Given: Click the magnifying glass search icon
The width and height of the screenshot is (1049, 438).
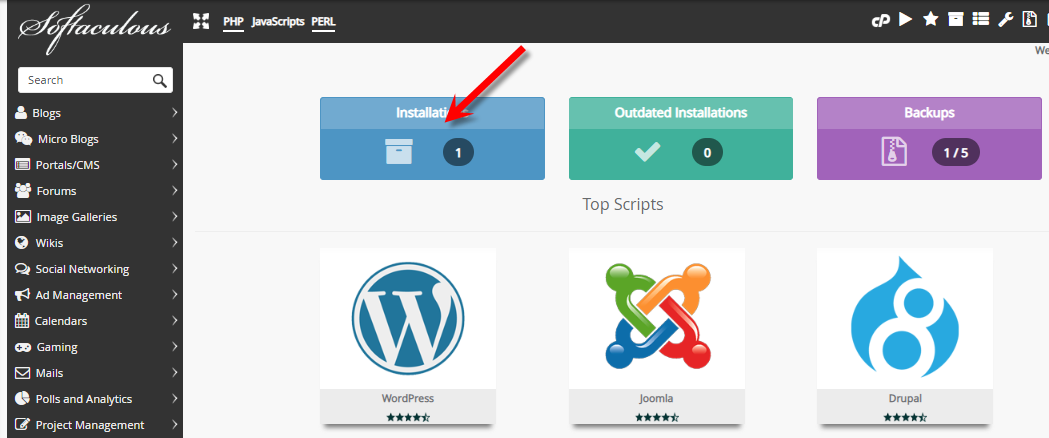Looking at the screenshot, I should pos(159,80).
